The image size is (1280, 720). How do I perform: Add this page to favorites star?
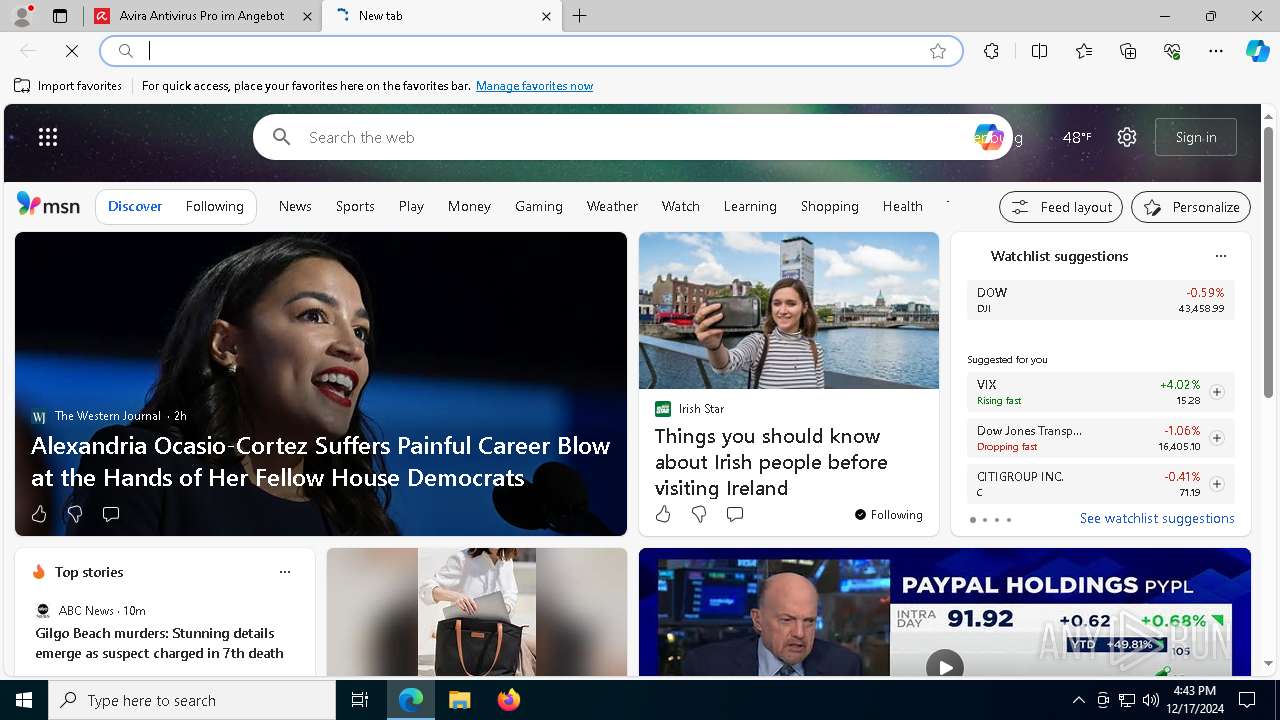[938, 51]
